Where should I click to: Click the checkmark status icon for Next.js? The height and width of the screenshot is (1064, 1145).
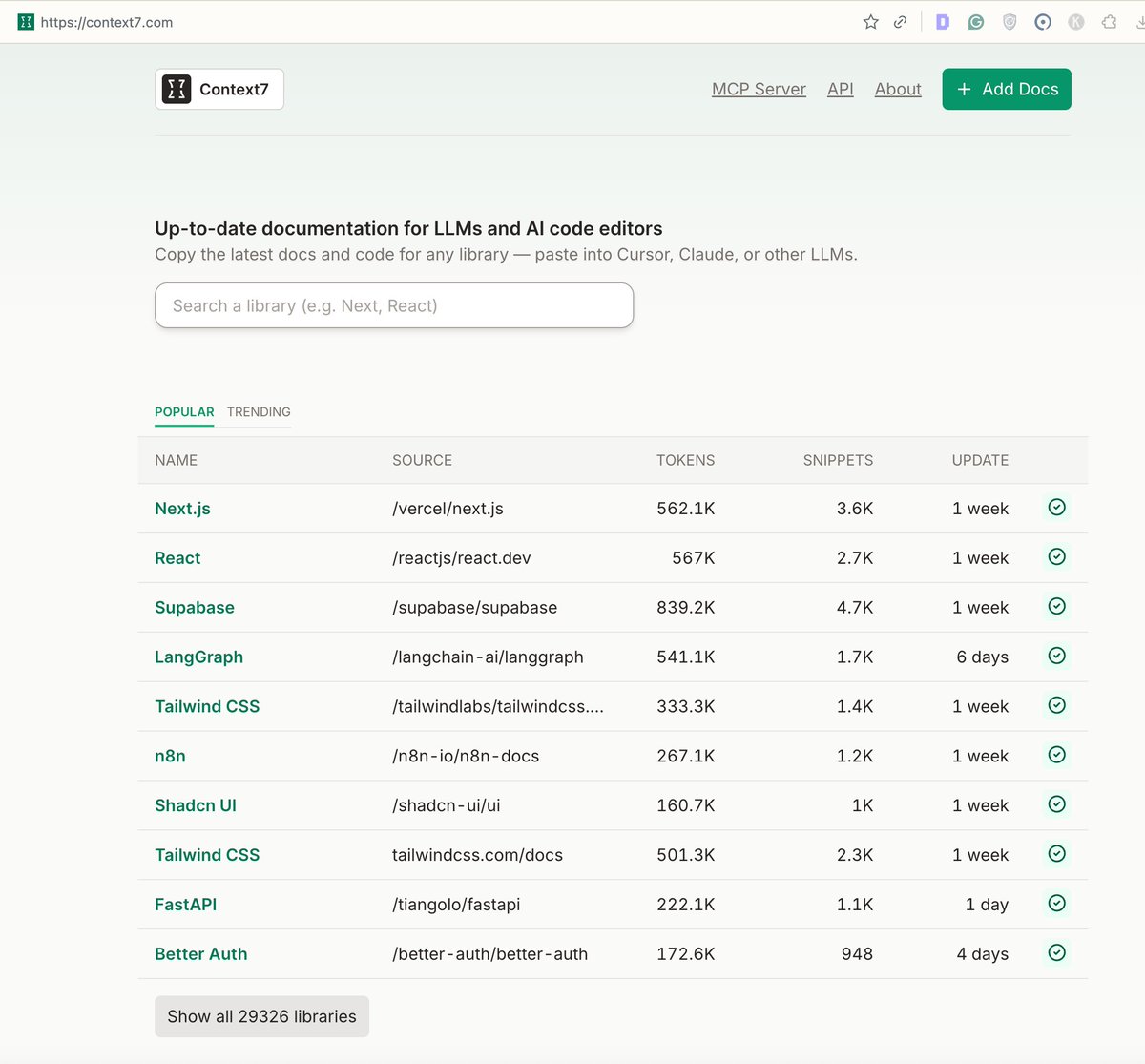1056,507
